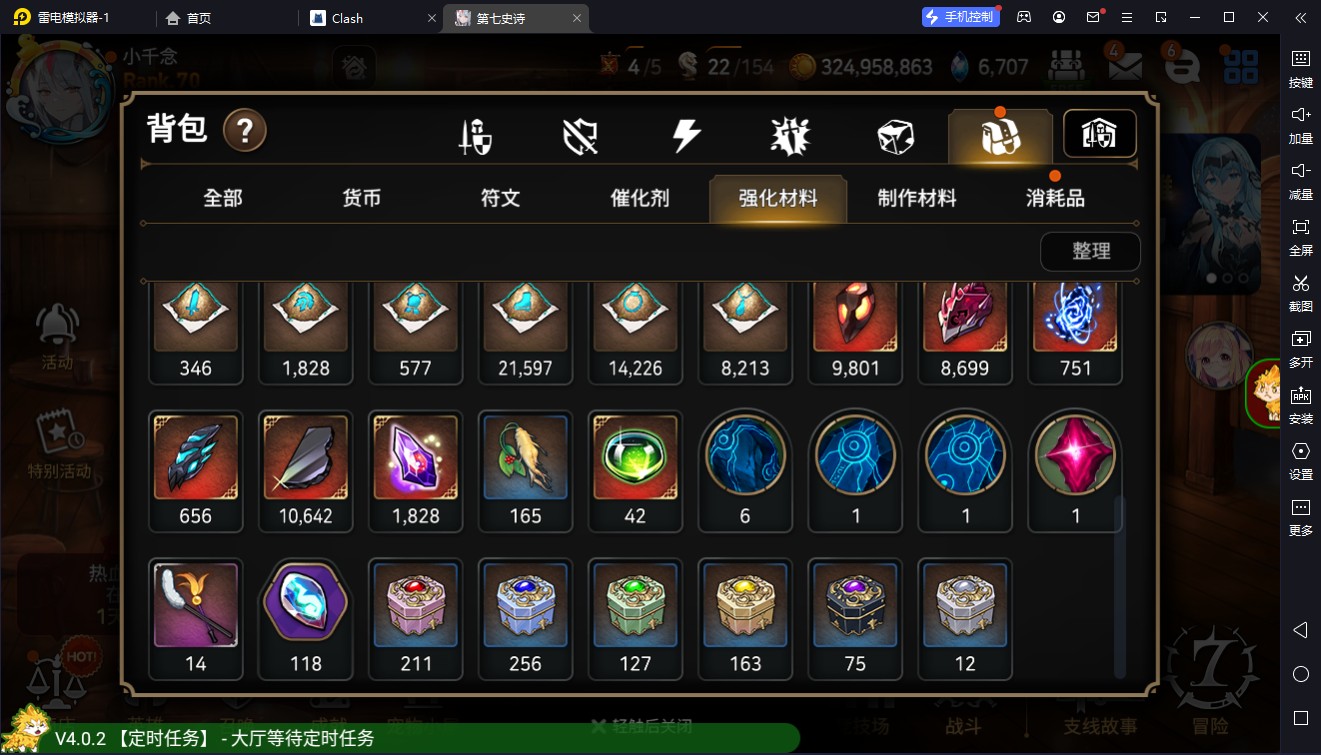The image size is (1321, 755).
Task: Select the red gem chest with 211
Action: click(415, 619)
